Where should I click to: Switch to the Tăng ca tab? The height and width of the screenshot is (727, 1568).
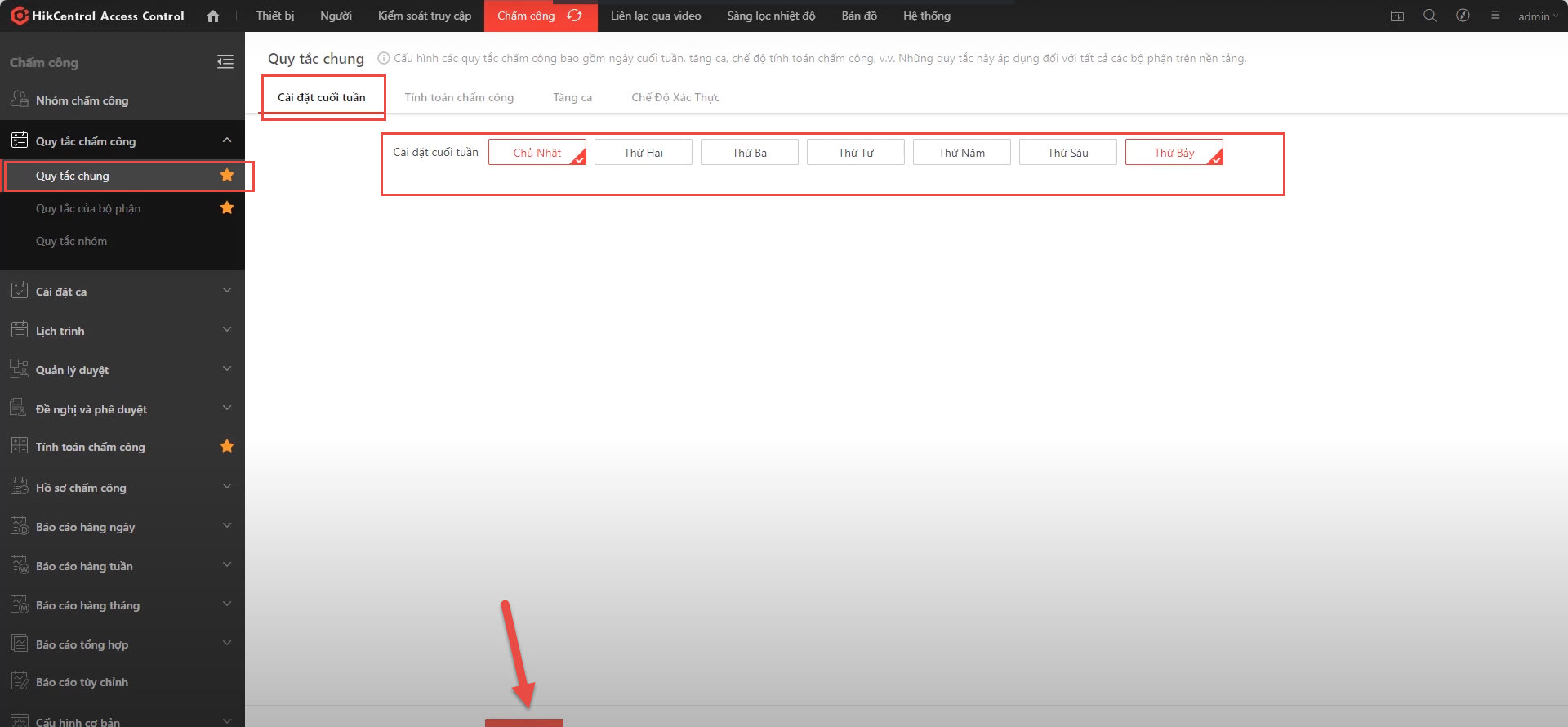coord(572,97)
